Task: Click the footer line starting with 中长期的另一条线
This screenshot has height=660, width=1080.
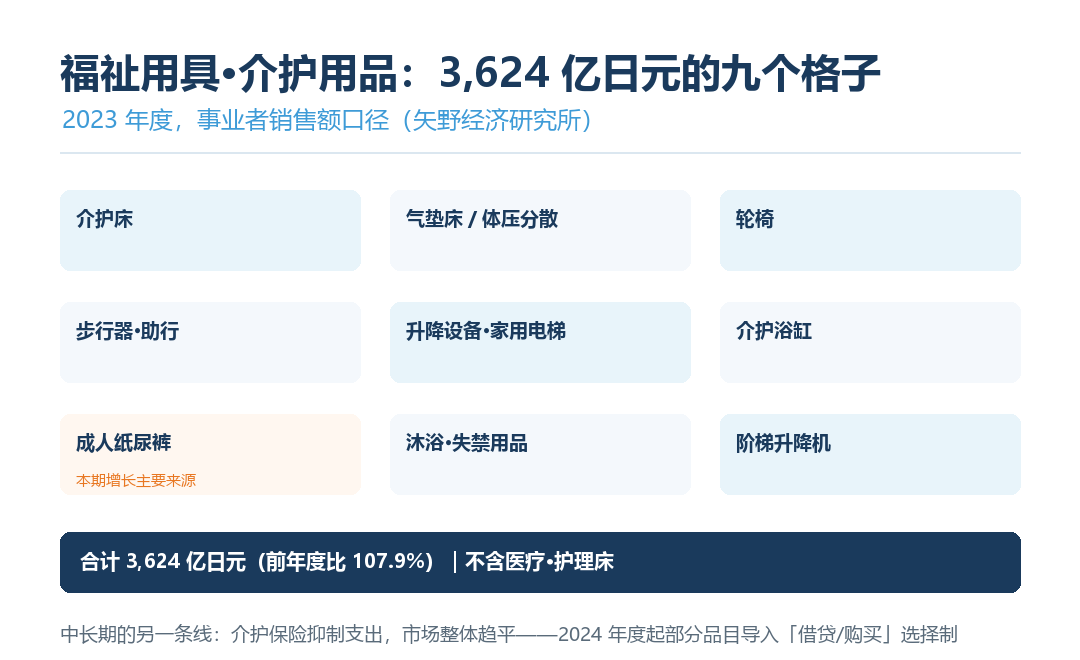Action: pos(509,634)
